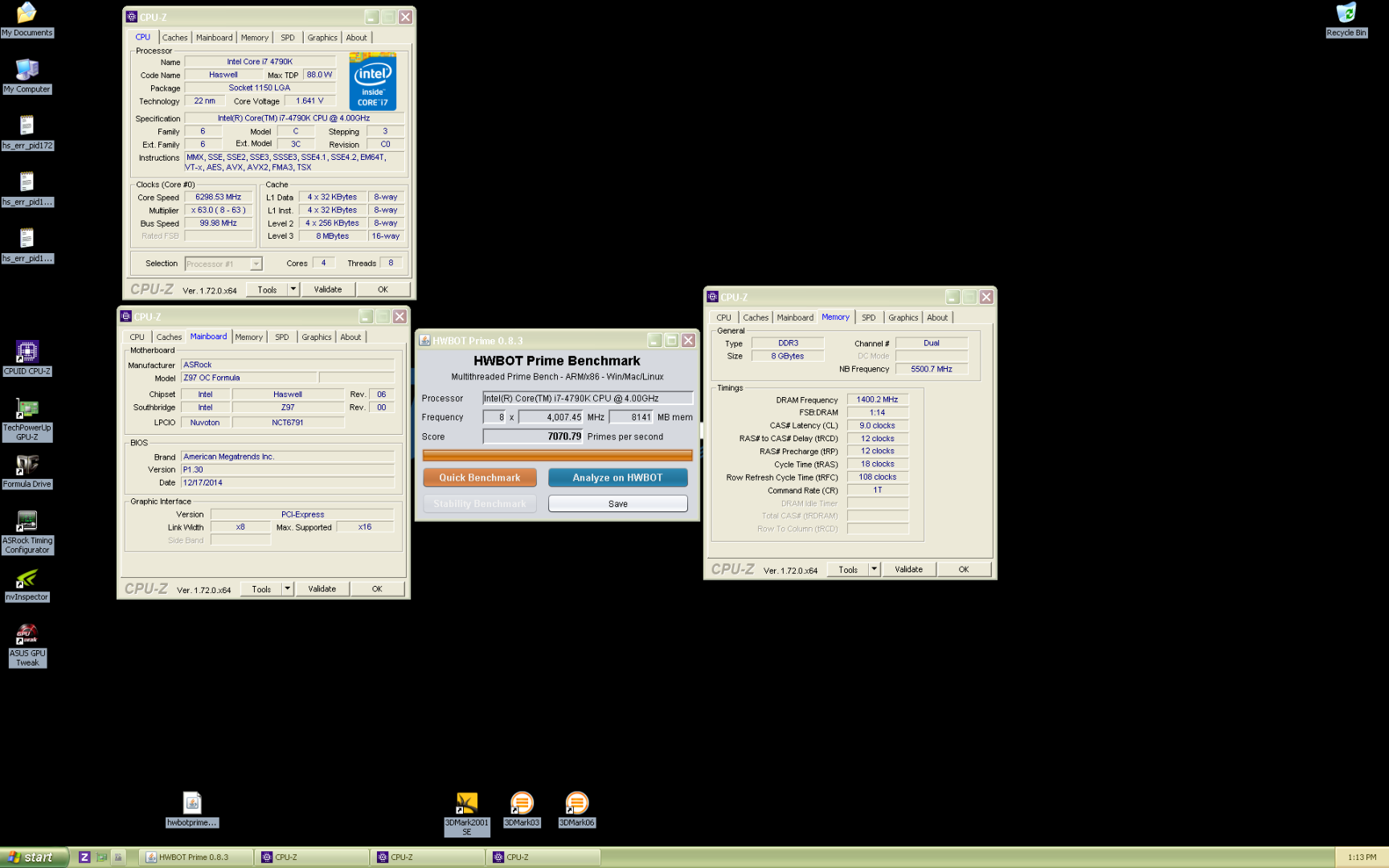This screenshot has width=1389, height=868.
Task: Click OK in CPU-Z Memory window
Action: pyautogui.click(x=964, y=569)
